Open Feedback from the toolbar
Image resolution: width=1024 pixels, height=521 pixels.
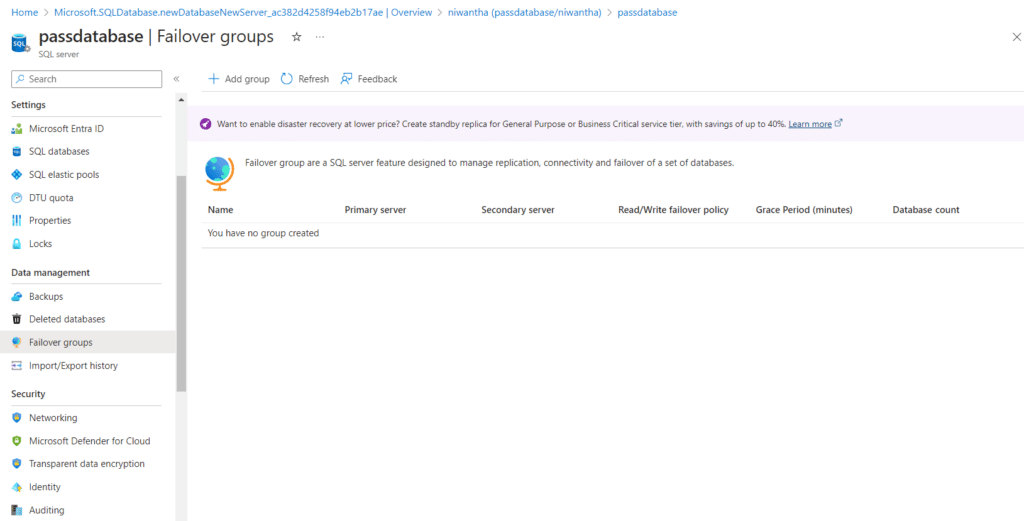click(368, 79)
